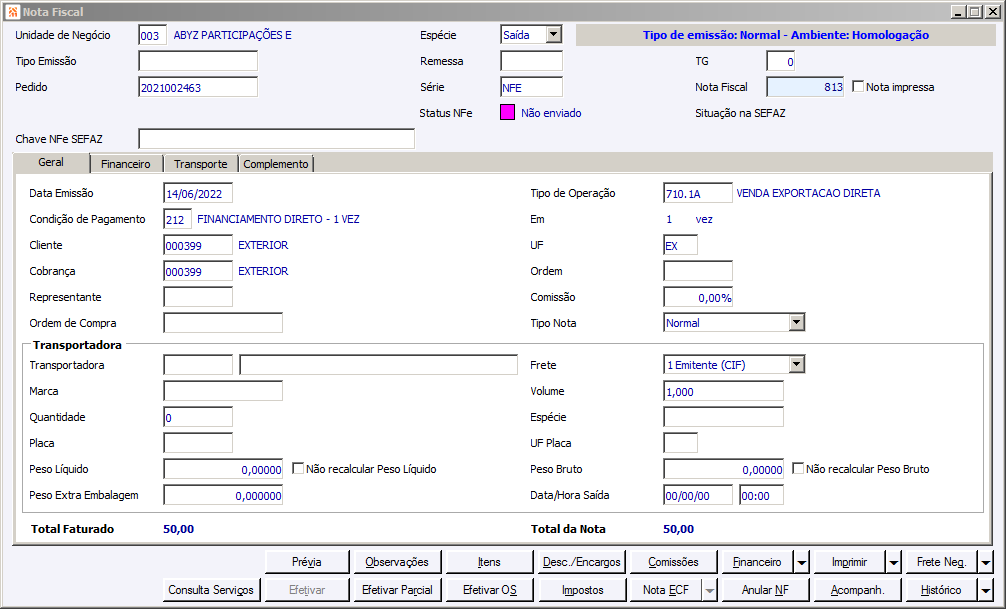
Task: Select the Complemento tab
Action: (276, 164)
